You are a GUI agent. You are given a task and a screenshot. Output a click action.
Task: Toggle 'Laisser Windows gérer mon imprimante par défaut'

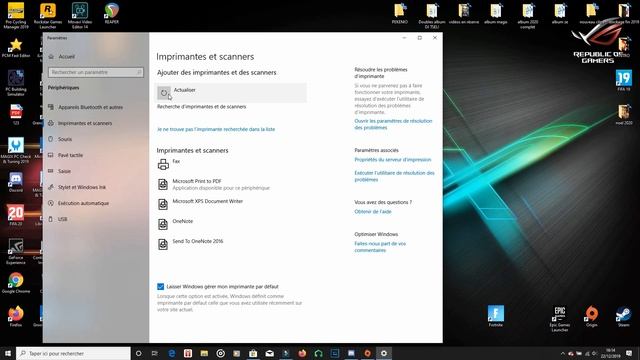click(x=160, y=287)
